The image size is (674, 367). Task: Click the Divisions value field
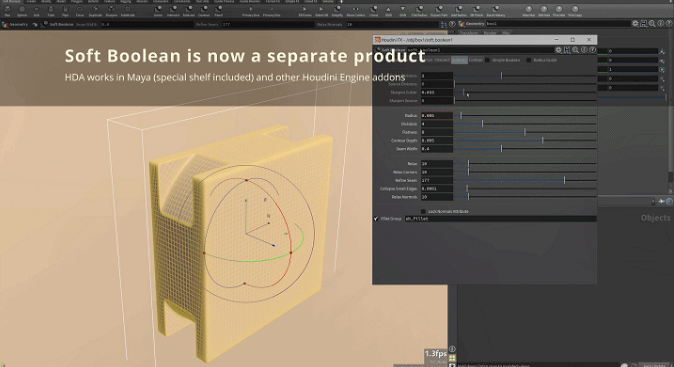[437, 124]
